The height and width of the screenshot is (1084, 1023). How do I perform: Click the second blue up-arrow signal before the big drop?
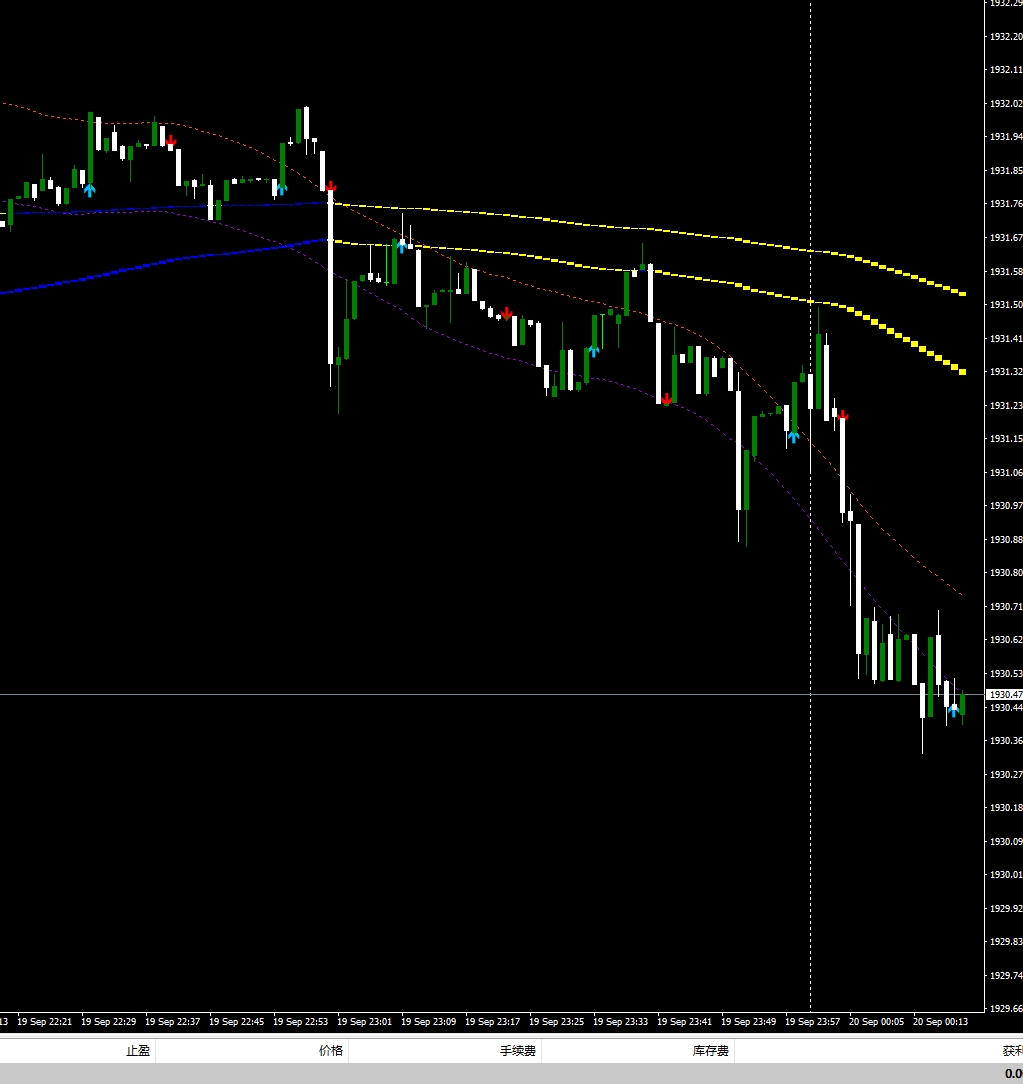click(x=281, y=189)
